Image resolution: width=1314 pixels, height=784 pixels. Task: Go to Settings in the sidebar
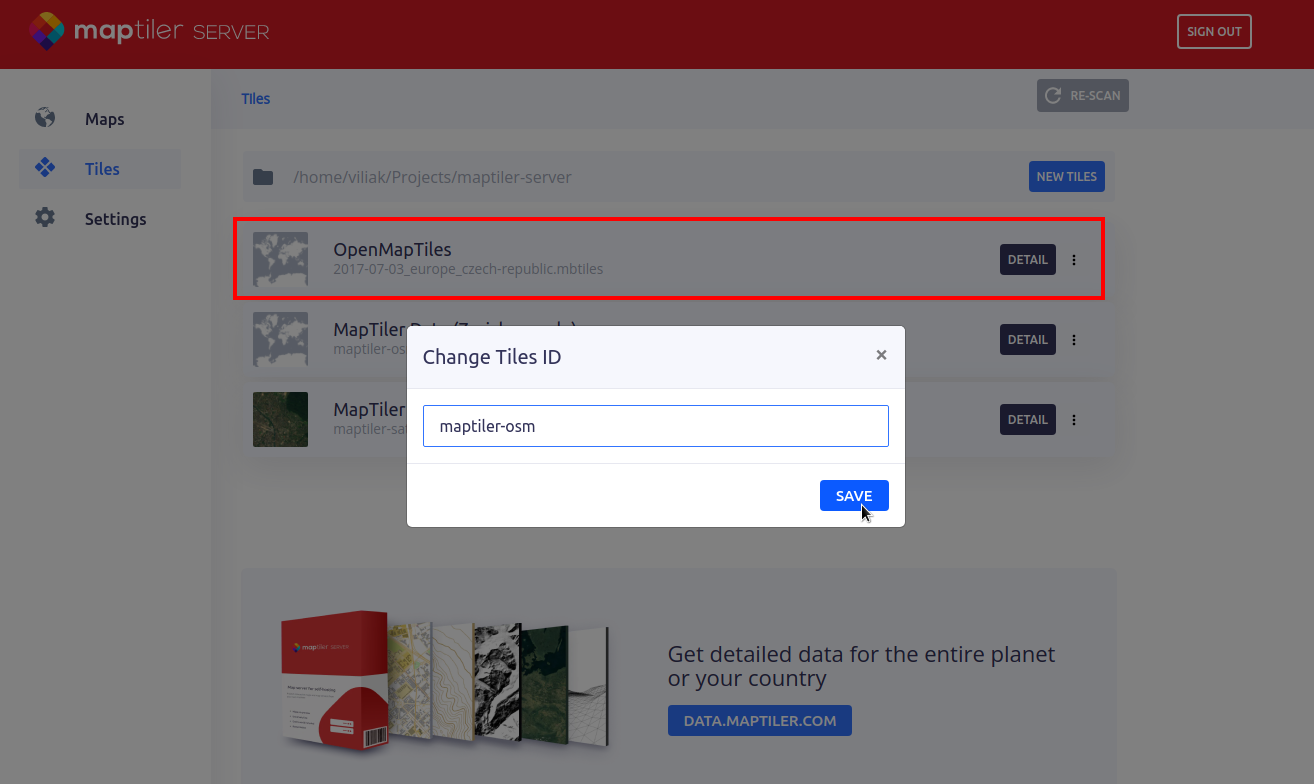pyautogui.click(x=115, y=219)
